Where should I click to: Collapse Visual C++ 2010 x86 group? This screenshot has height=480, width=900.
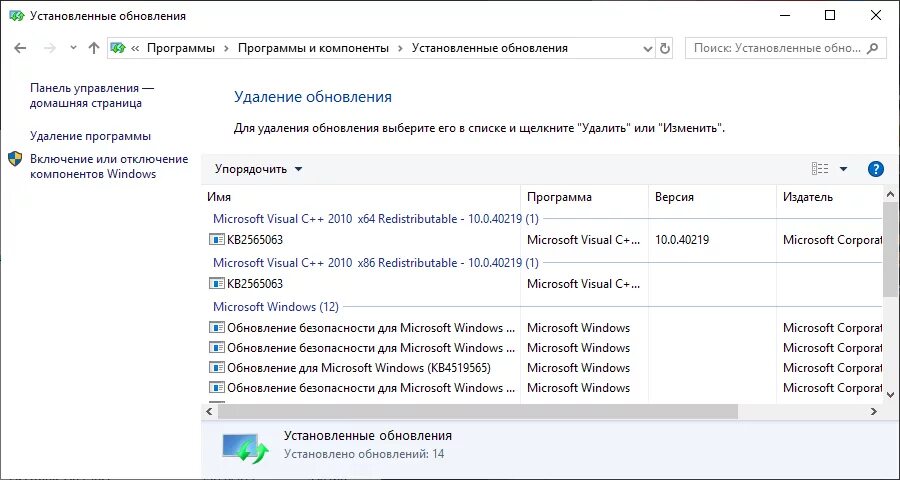pyautogui.click(x=376, y=262)
